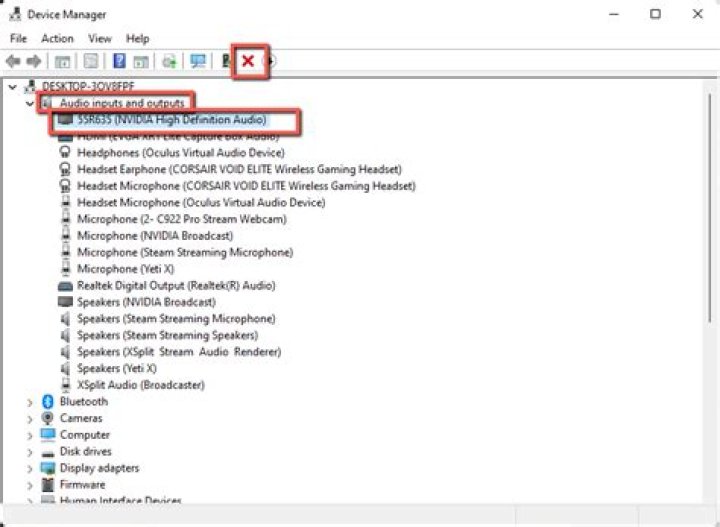720x527 pixels.
Task: Minimize the Device Manager window
Action: click(613, 14)
